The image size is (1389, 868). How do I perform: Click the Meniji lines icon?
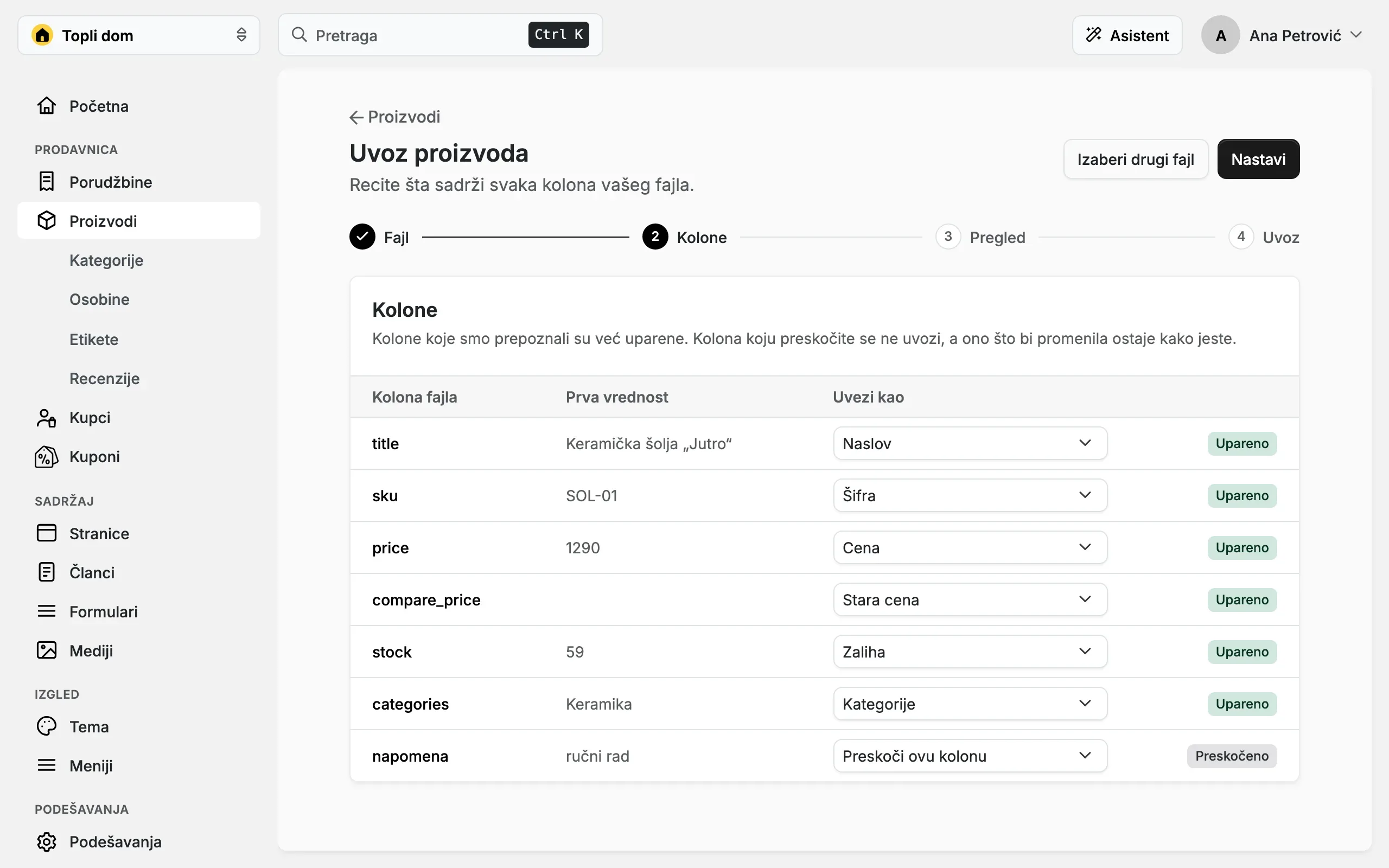(x=47, y=765)
